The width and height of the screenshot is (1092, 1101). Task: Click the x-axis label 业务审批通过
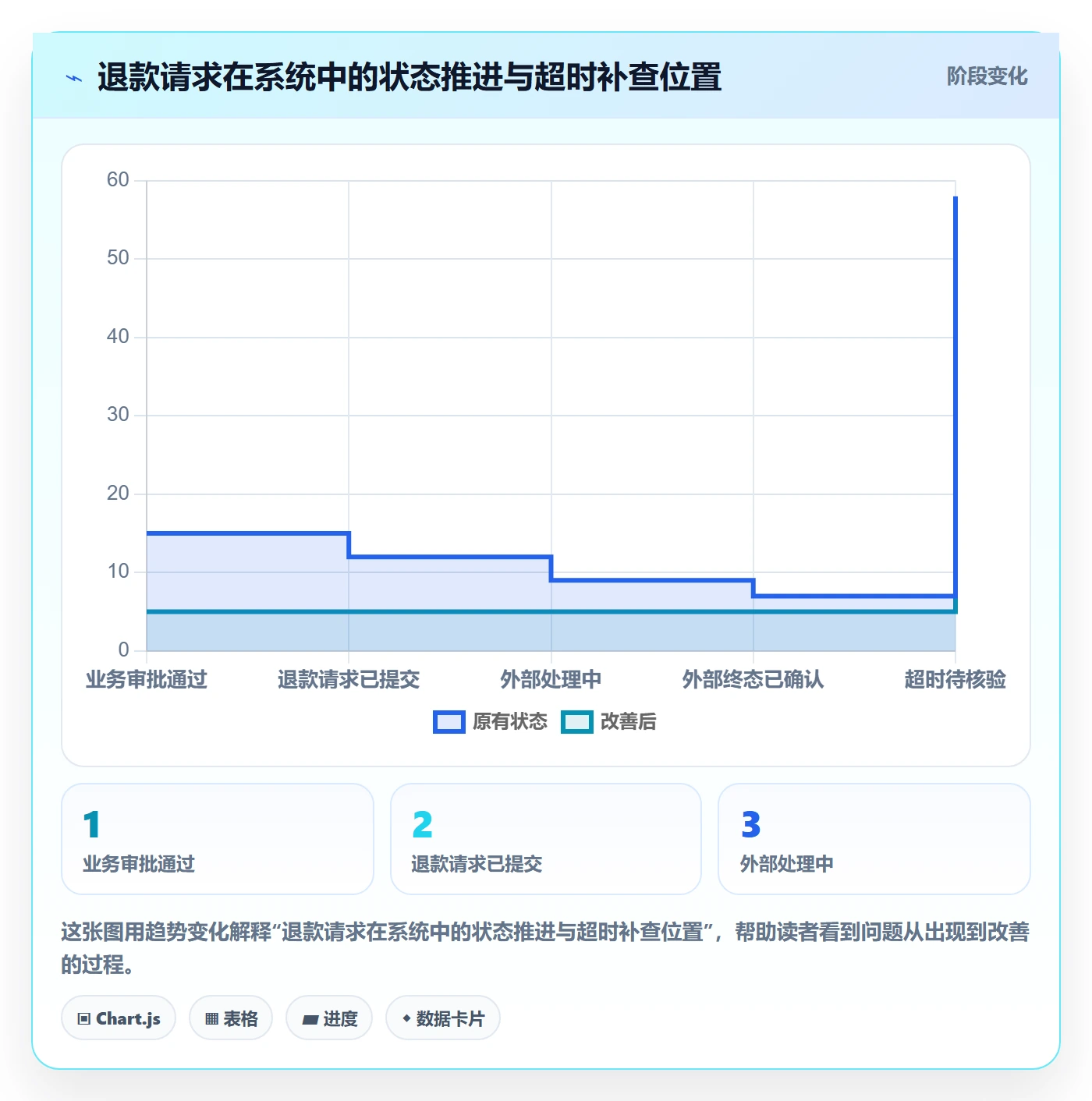tap(147, 680)
